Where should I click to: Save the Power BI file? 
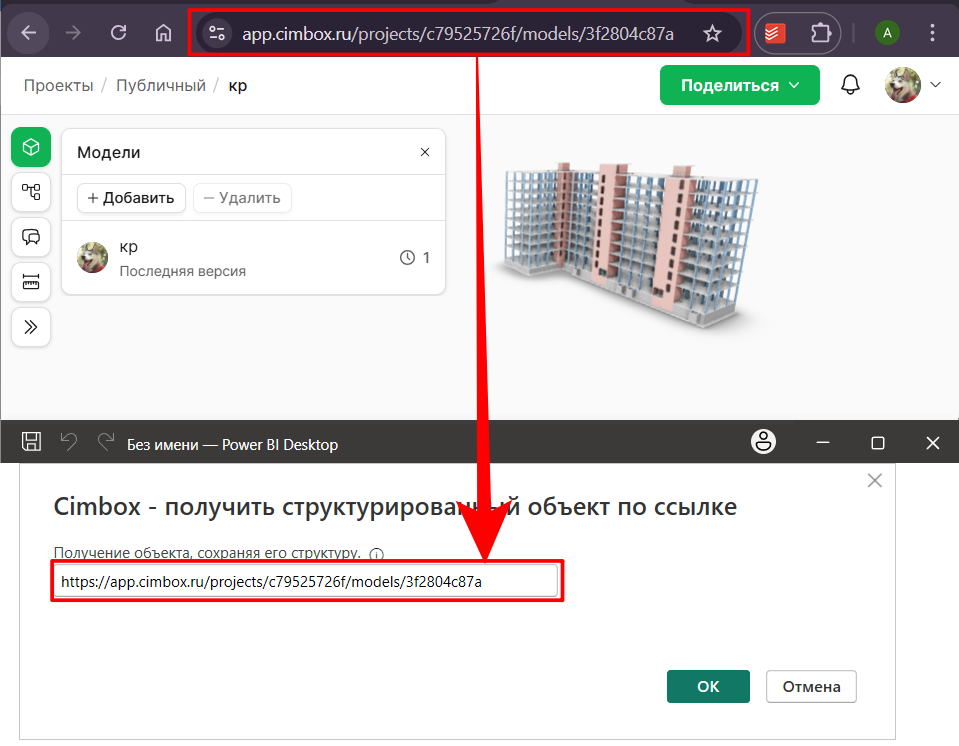(31, 441)
